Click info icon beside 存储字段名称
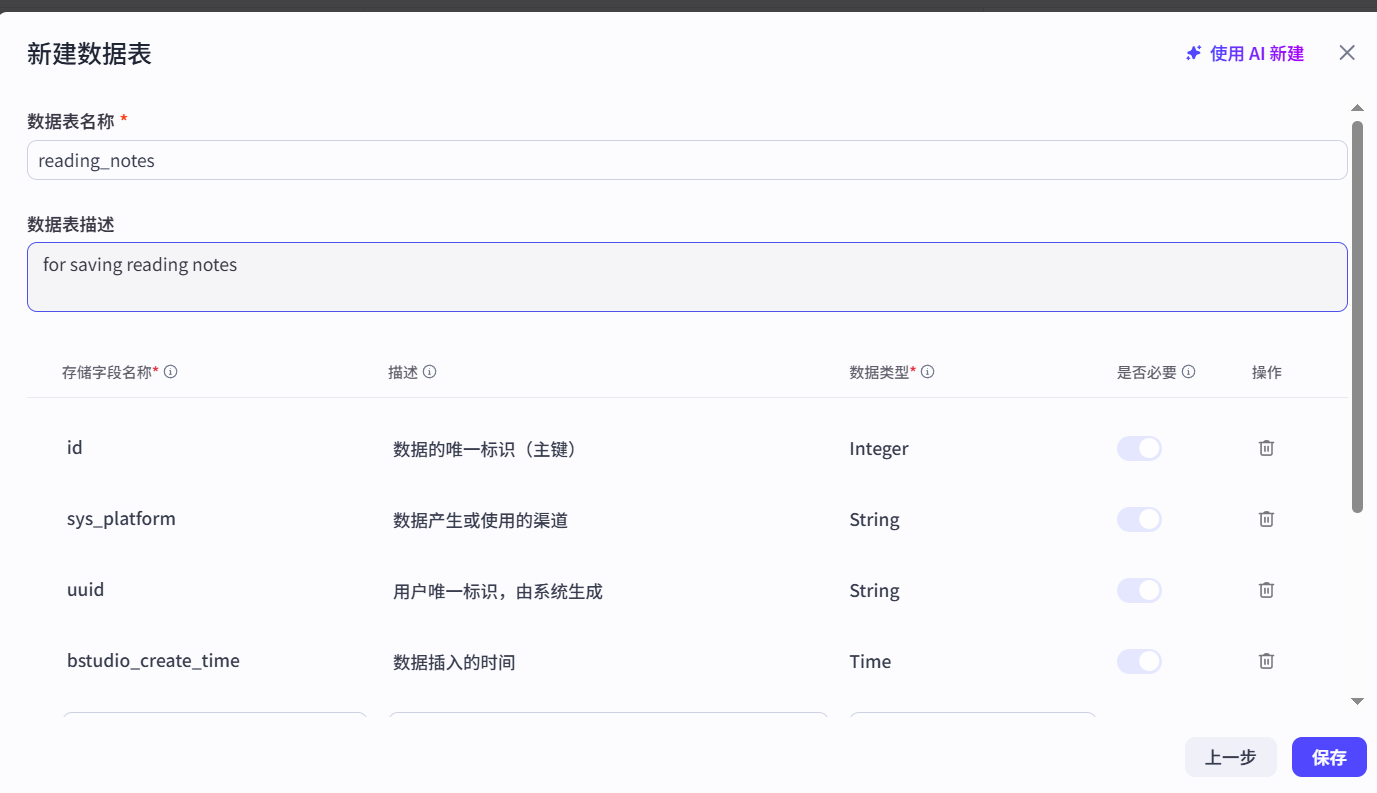The height and width of the screenshot is (793, 1377). click(171, 372)
